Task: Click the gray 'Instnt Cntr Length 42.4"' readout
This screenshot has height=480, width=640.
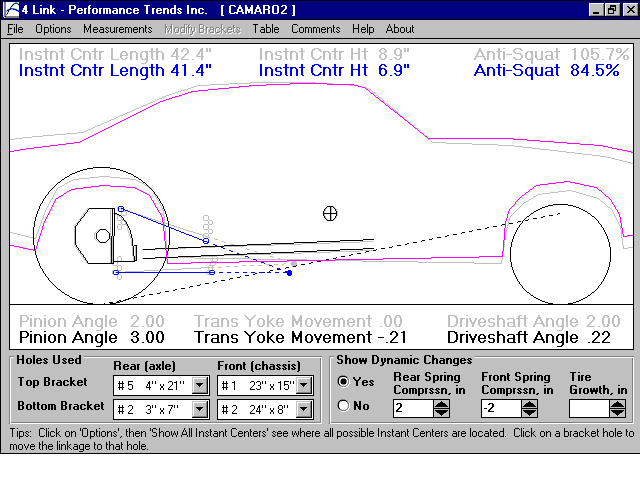Action: coord(116,54)
